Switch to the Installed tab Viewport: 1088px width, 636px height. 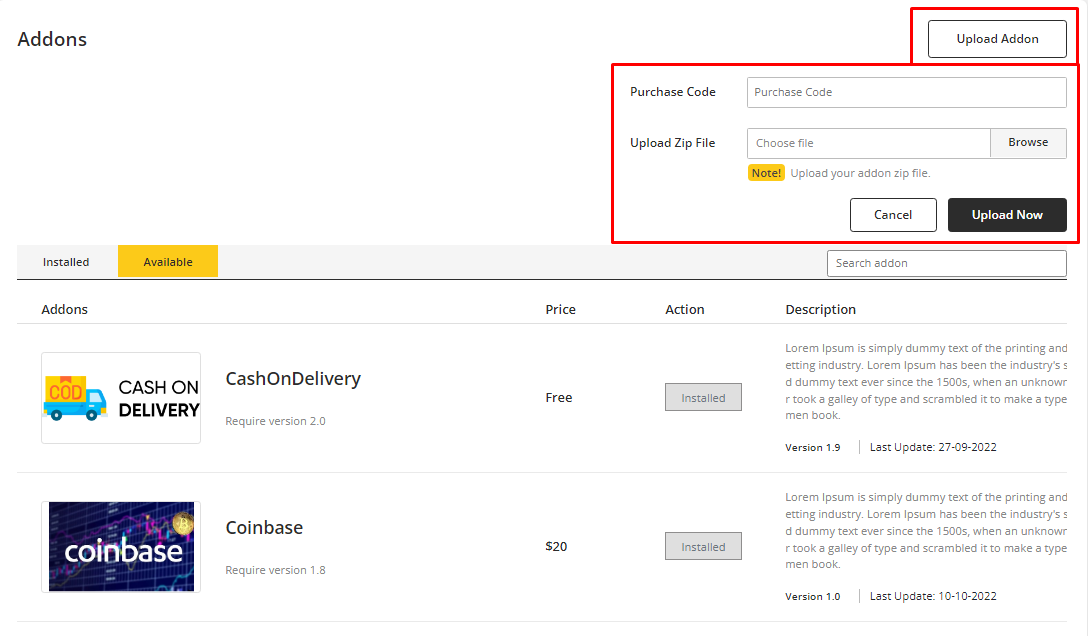[66, 262]
